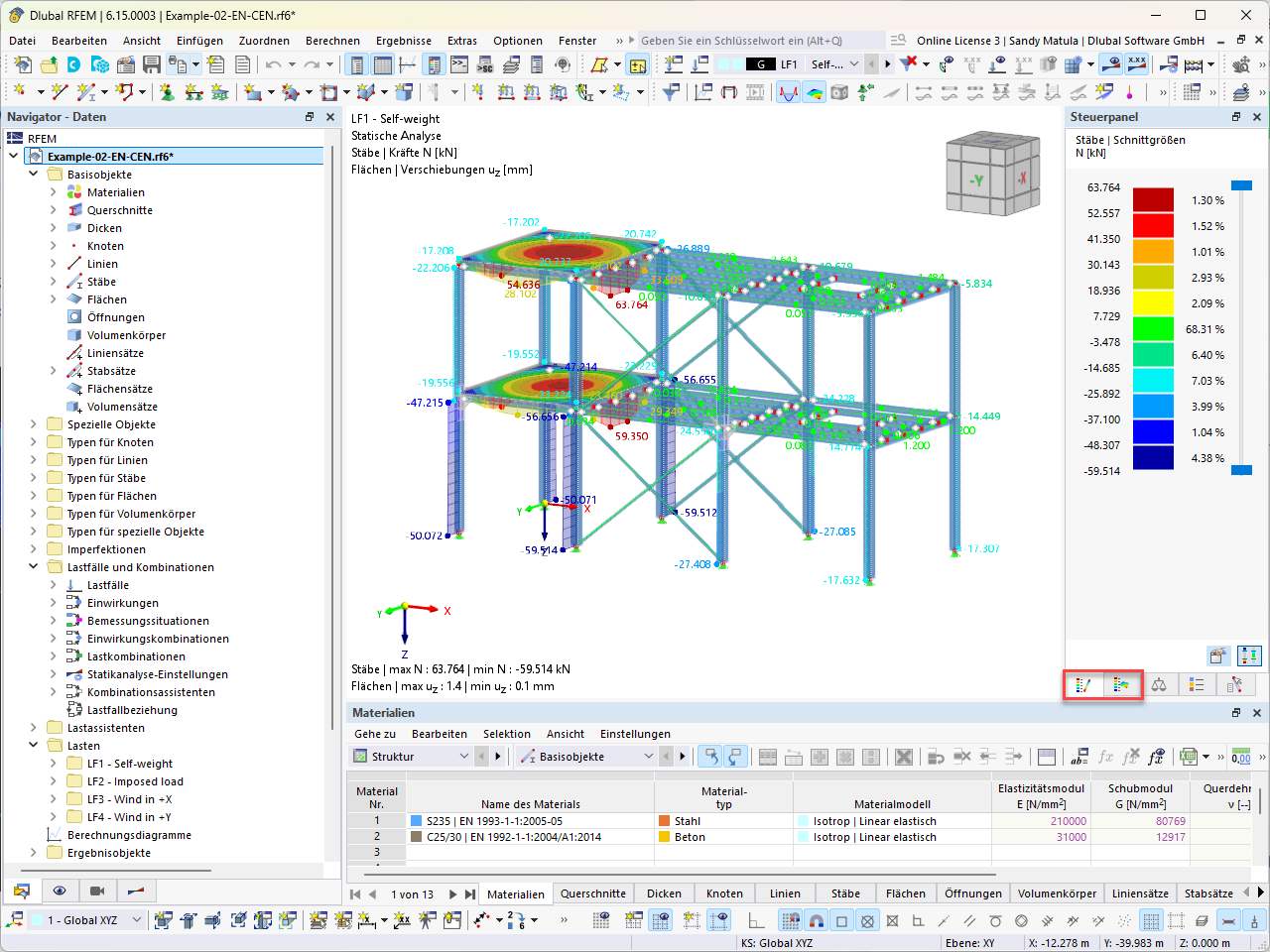The width and height of the screenshot is (1270, 952).
Task: Toggle the control panel legend settings icon
Action: [x=1249, y=655]
